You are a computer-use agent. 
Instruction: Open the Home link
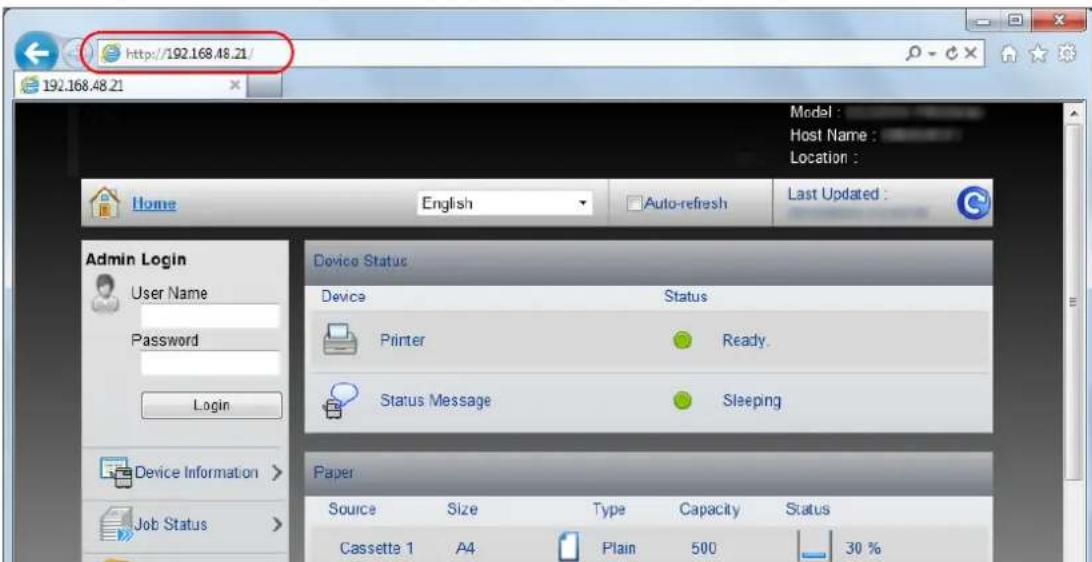(x=153, y=204)
